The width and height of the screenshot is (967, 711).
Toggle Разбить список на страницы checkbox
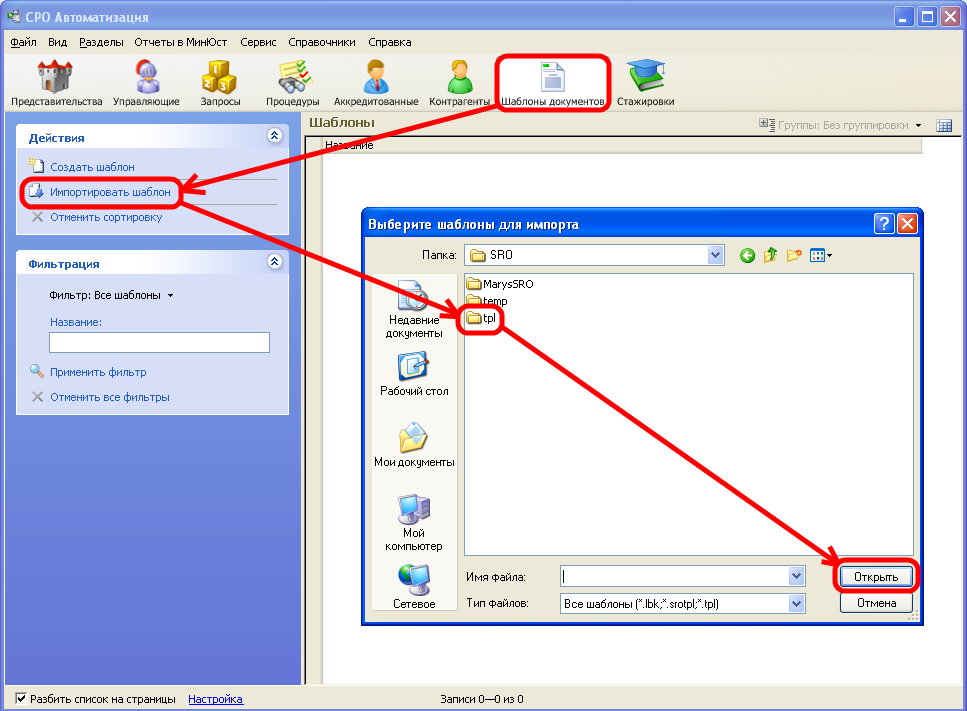point(21,699)
